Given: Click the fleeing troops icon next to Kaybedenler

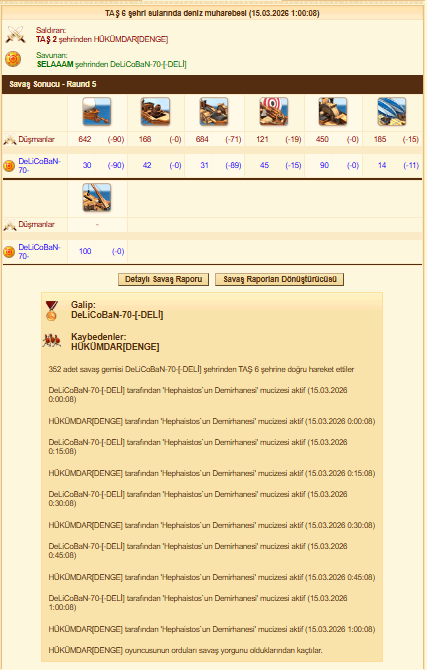Looking at the screenshot, I should point(52,341).
